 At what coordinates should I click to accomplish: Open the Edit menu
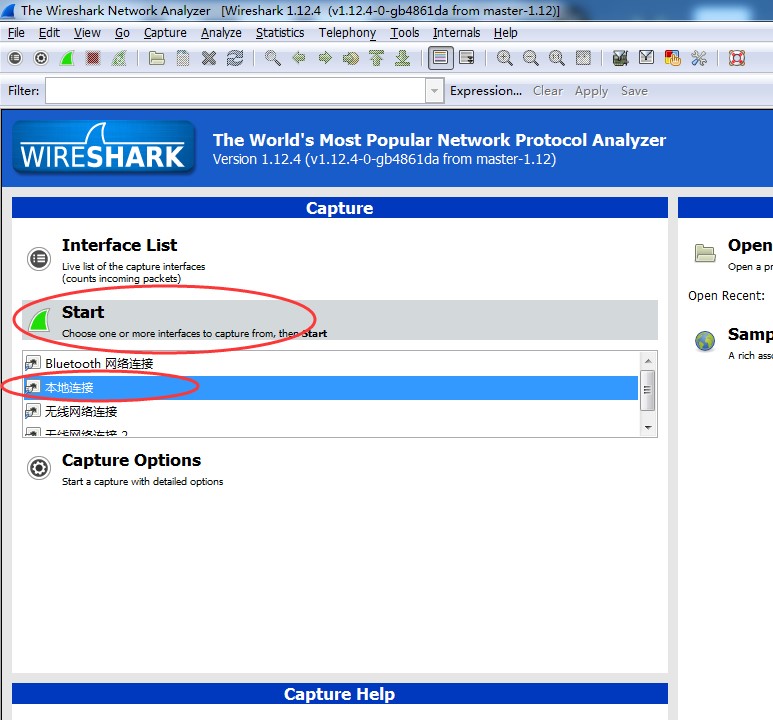(49, 33)
